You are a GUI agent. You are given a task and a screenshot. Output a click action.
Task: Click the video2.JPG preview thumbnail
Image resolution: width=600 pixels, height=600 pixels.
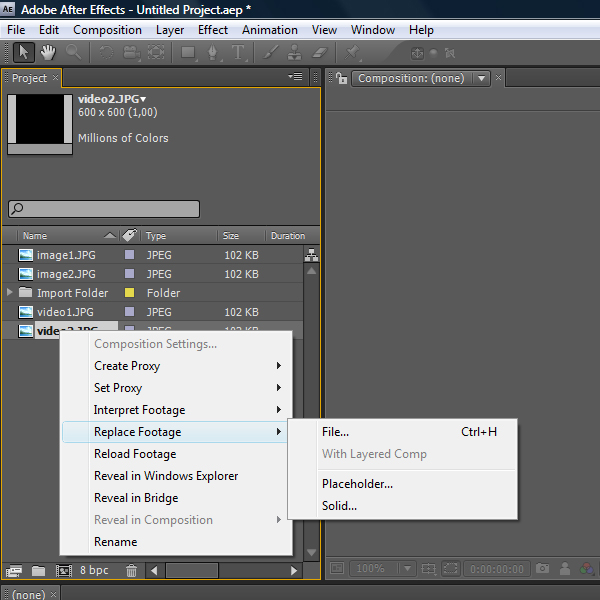(x=40, y=124)
